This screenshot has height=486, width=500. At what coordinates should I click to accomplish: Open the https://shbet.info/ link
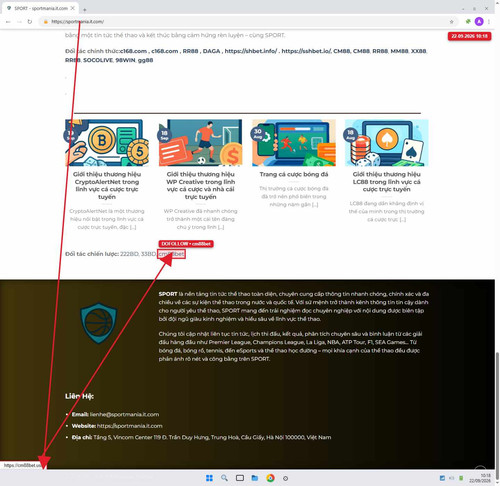point(250,51)
